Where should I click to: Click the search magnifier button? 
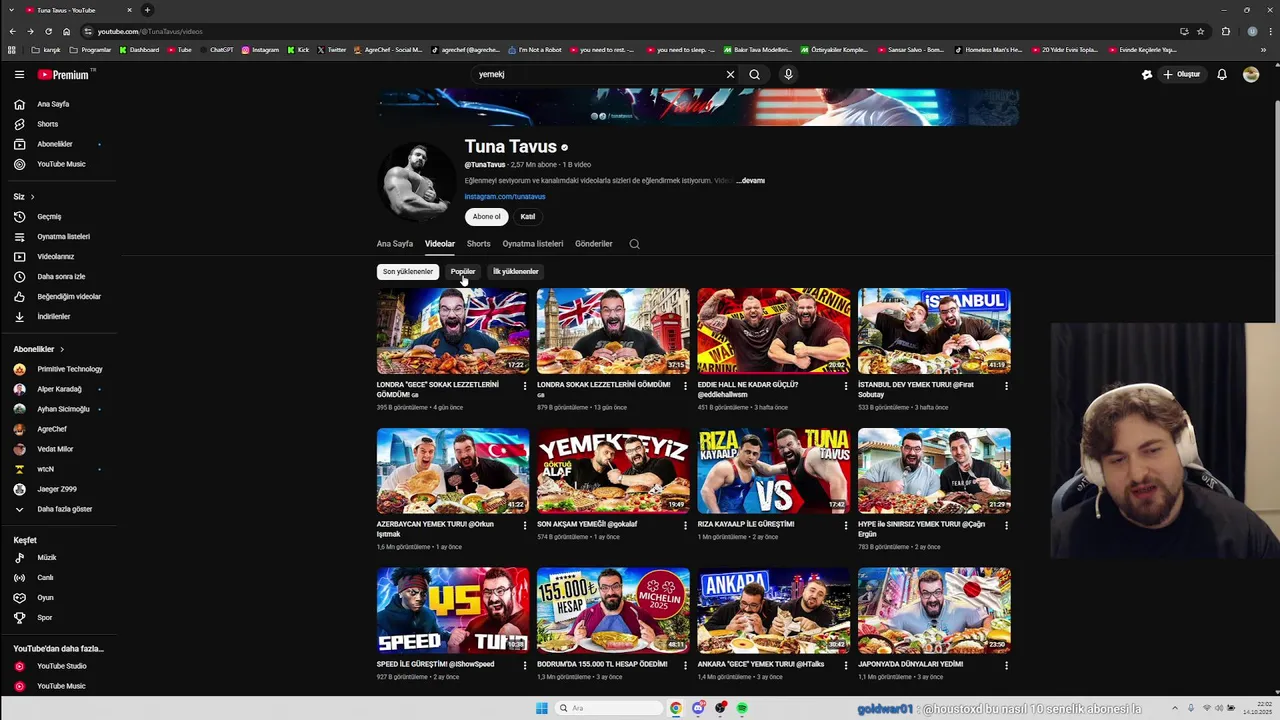point(755,74)
